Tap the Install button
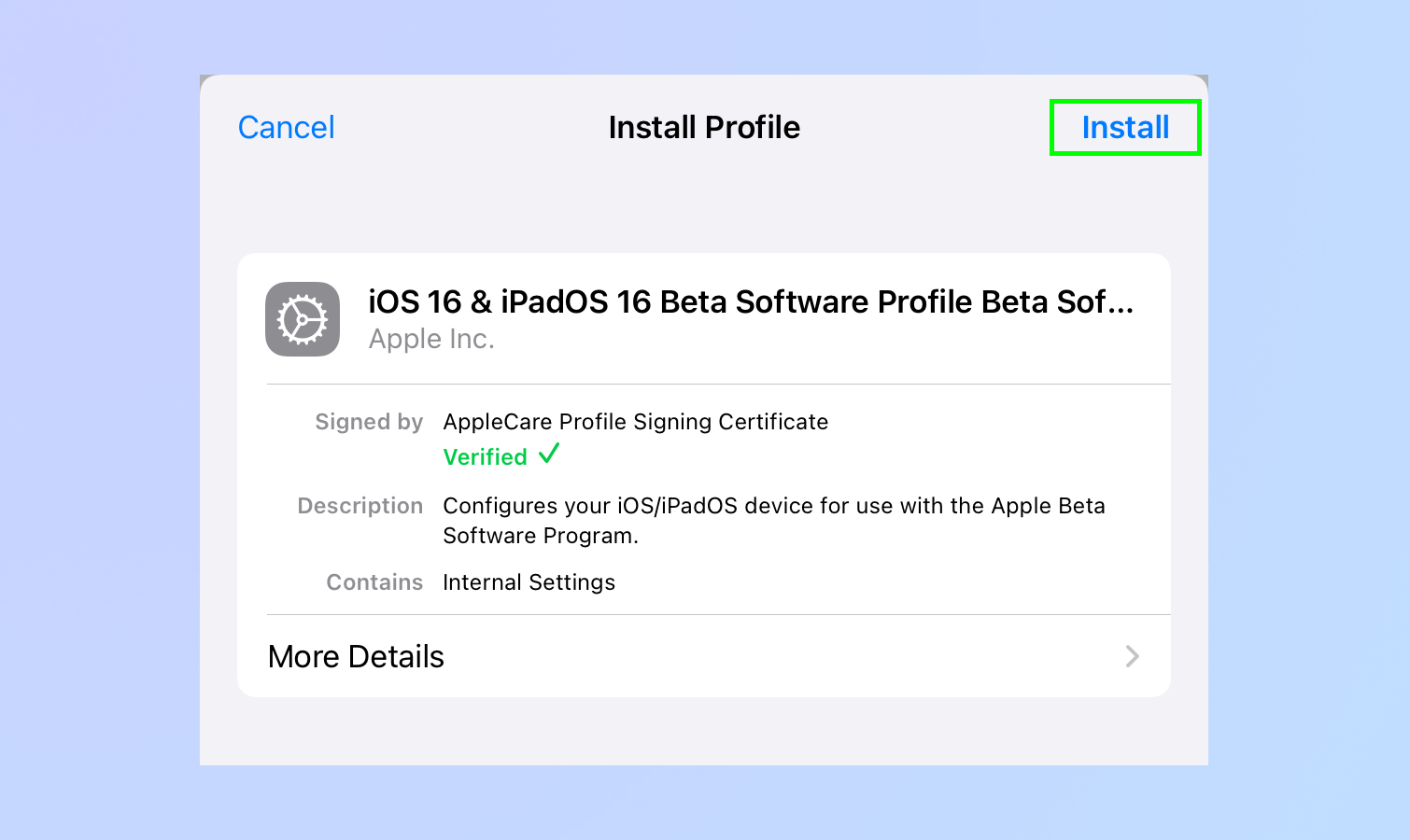The height and width of the screenshot is (840, 1410). pos(1125,128)
